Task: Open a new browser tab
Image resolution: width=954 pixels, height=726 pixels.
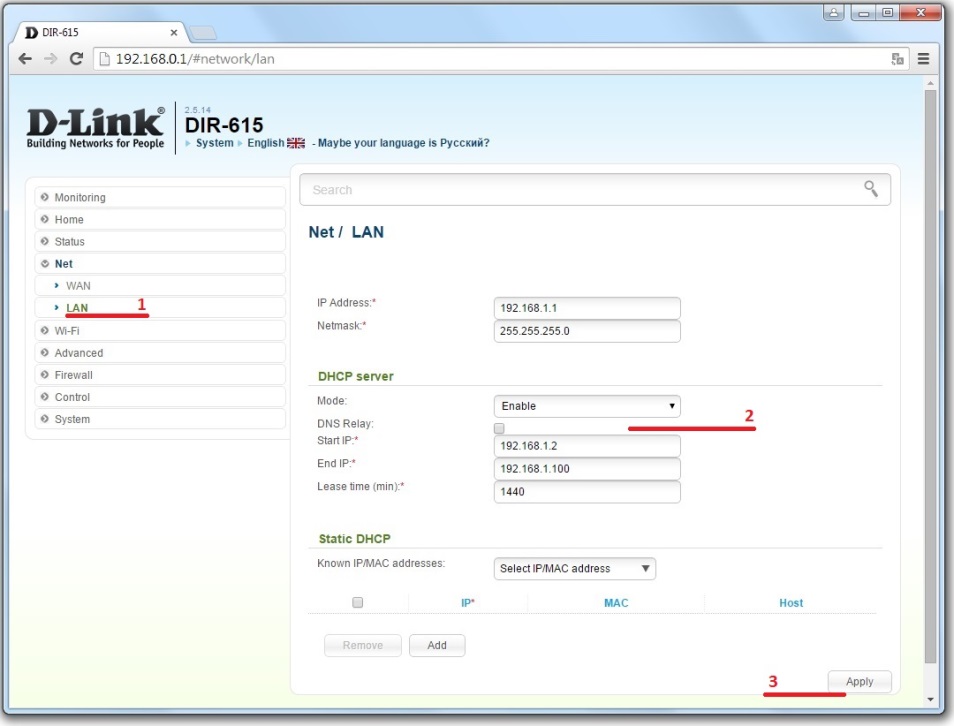Action: pyautogui.click(x=203, y=33)
